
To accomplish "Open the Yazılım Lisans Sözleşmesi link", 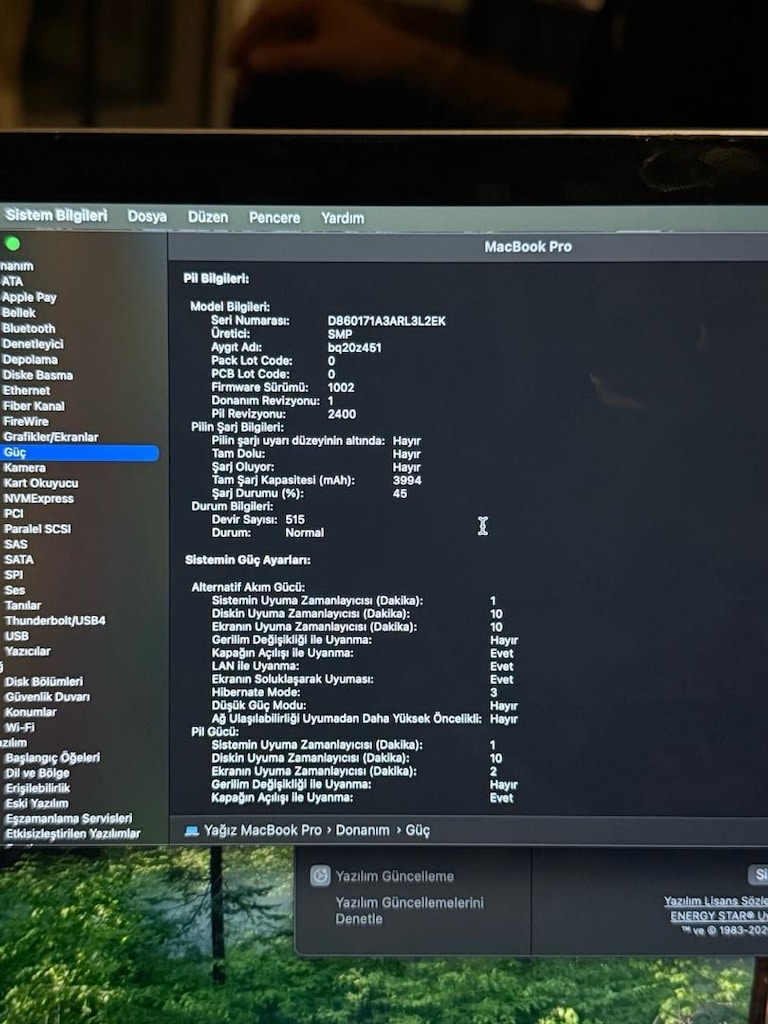I will pyautogui.click(x=716, y=901).
